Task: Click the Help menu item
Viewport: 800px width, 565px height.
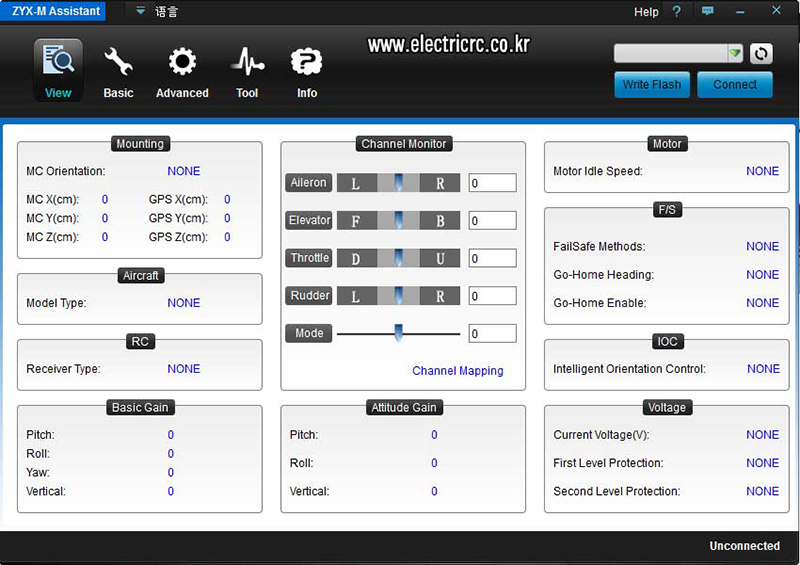Action: [x=646, y=12]
